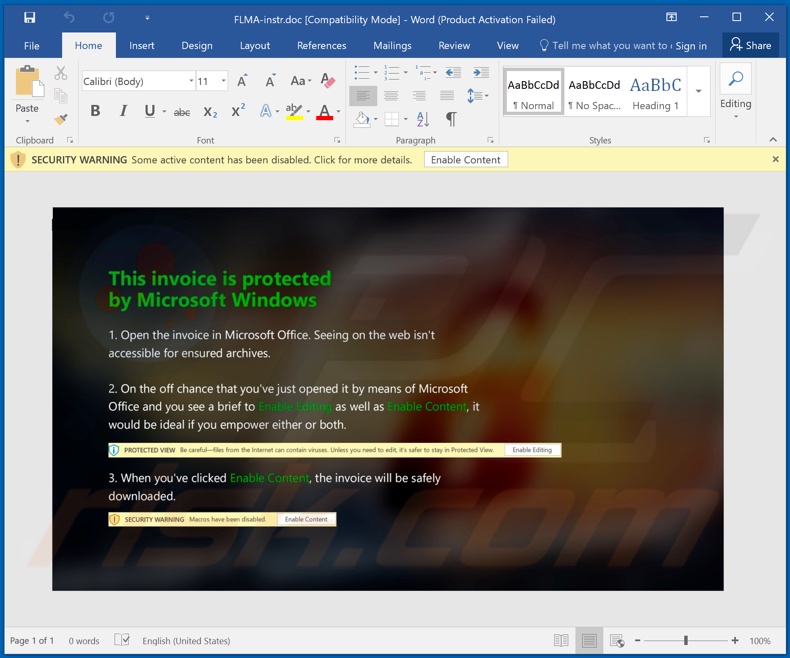This screenshot has width=790, height=658.
Task: Click Enable Content in the security warning
Action: [466, 160]
